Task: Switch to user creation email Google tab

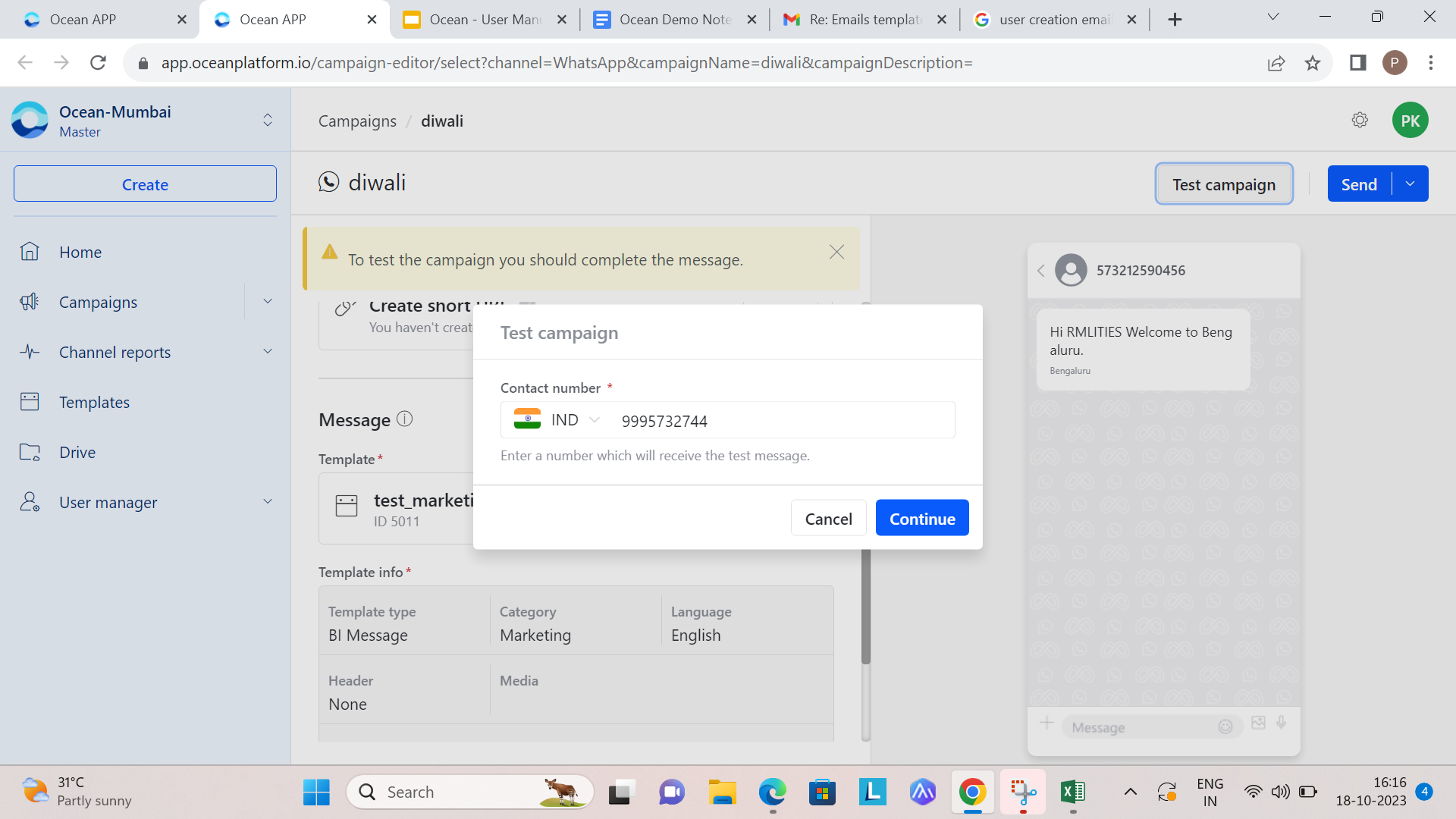Action: [x=1055, y=20]
